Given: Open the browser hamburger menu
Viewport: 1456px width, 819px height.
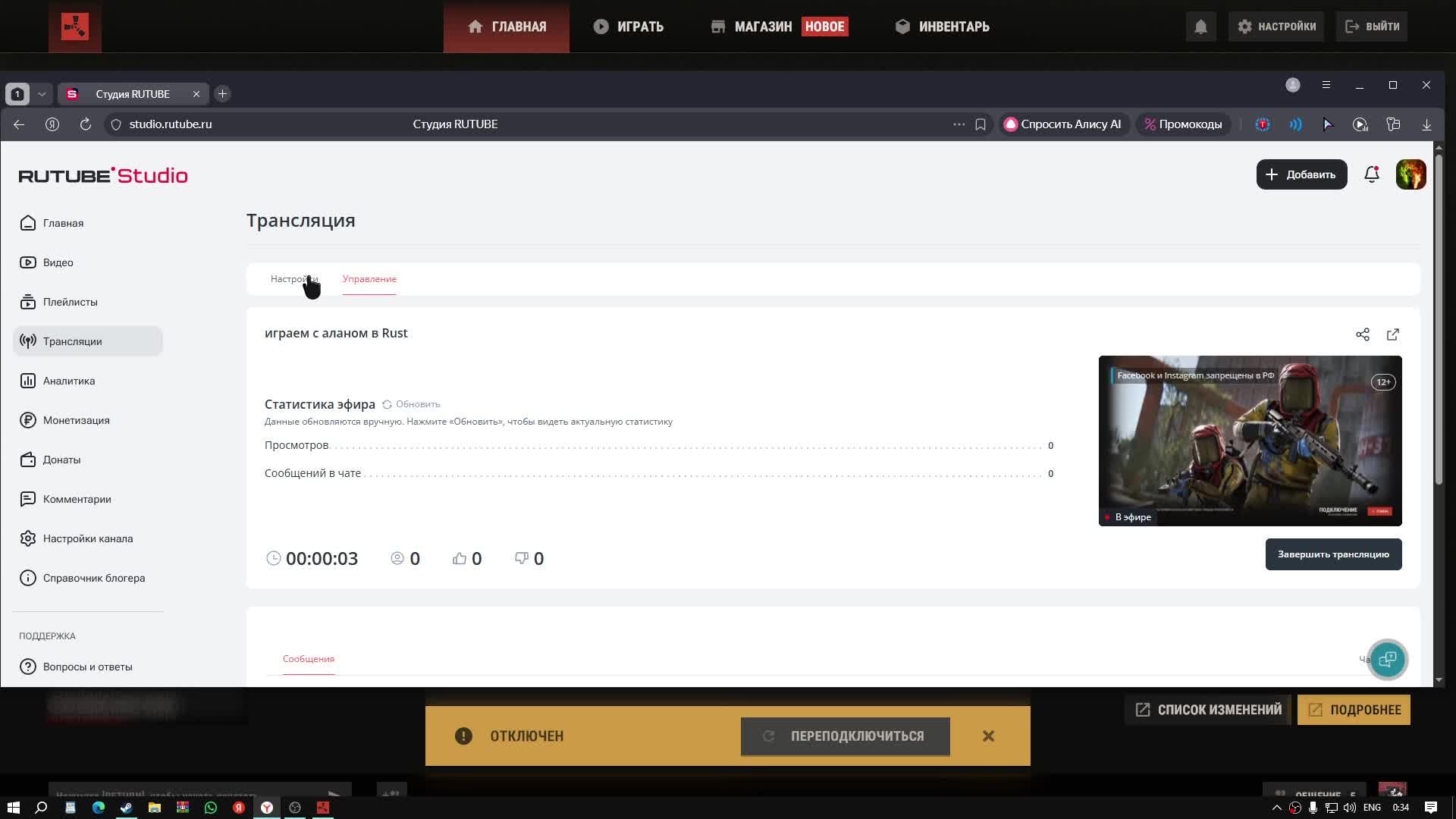Looking at the screenshot, I should coord(1326,85).
